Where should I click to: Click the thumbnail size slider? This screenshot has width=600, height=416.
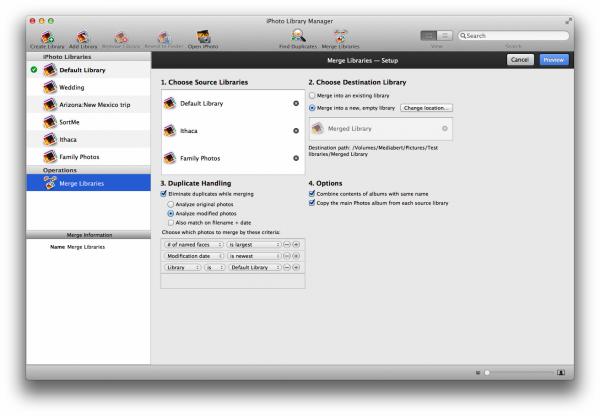pyautogui.click(x=519, y=372)
